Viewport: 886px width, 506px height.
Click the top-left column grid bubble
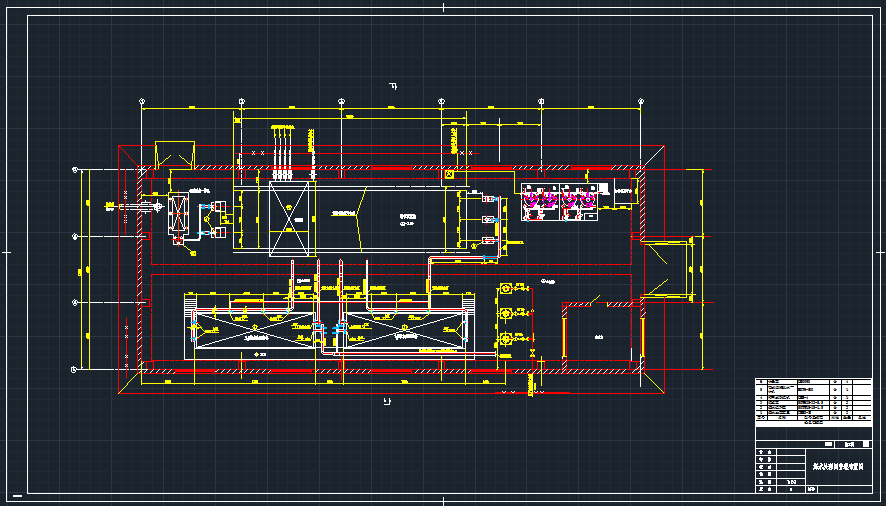(142, 101)
